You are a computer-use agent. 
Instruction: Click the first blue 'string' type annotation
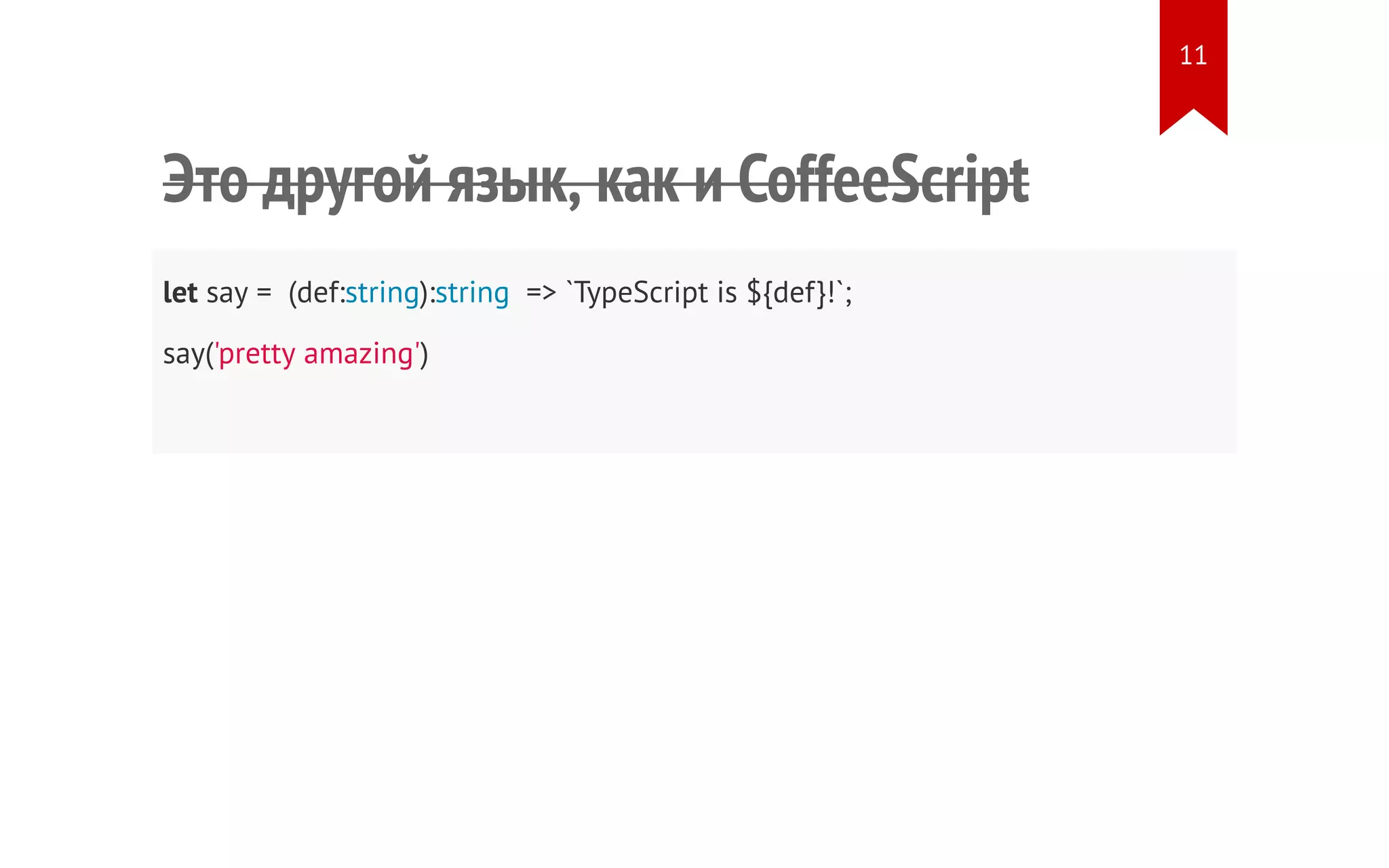click(382, 293)
